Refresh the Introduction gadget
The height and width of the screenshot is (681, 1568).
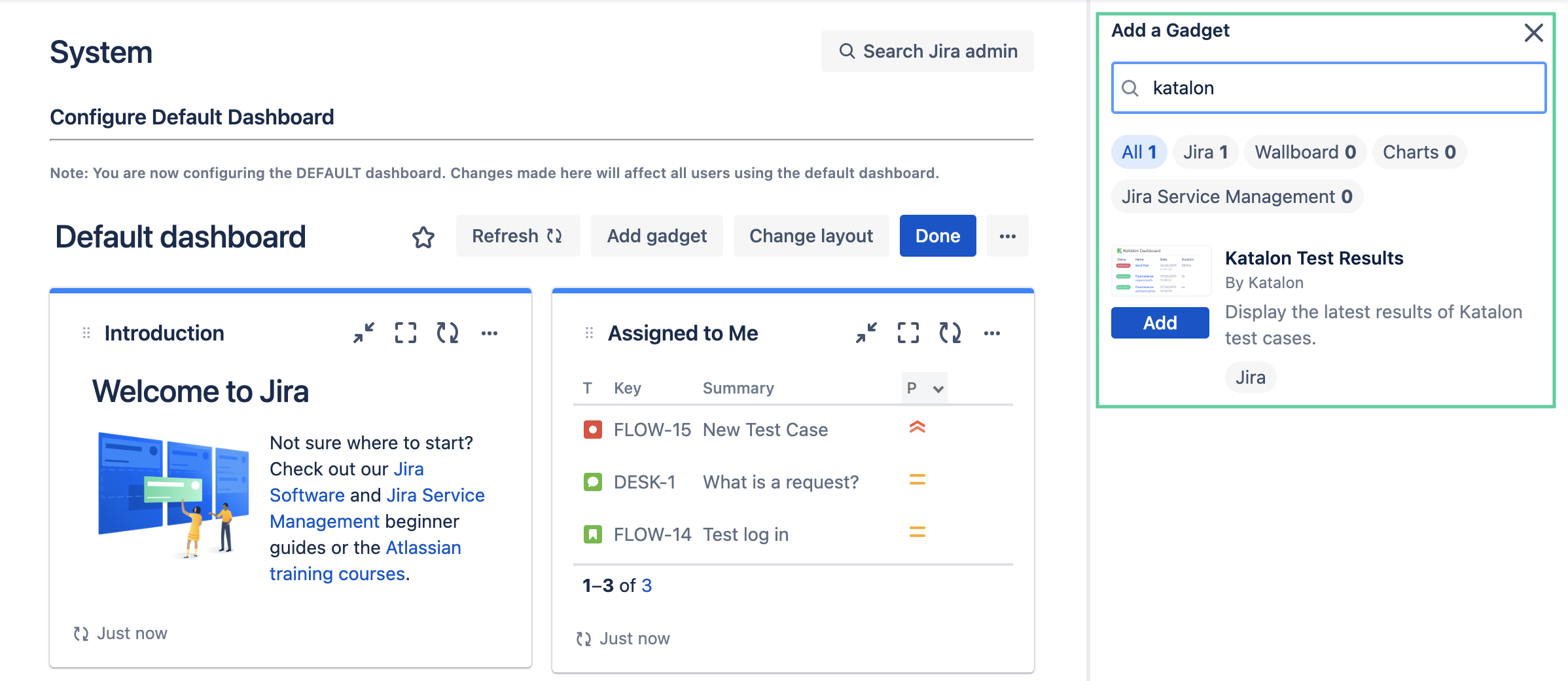448,333
